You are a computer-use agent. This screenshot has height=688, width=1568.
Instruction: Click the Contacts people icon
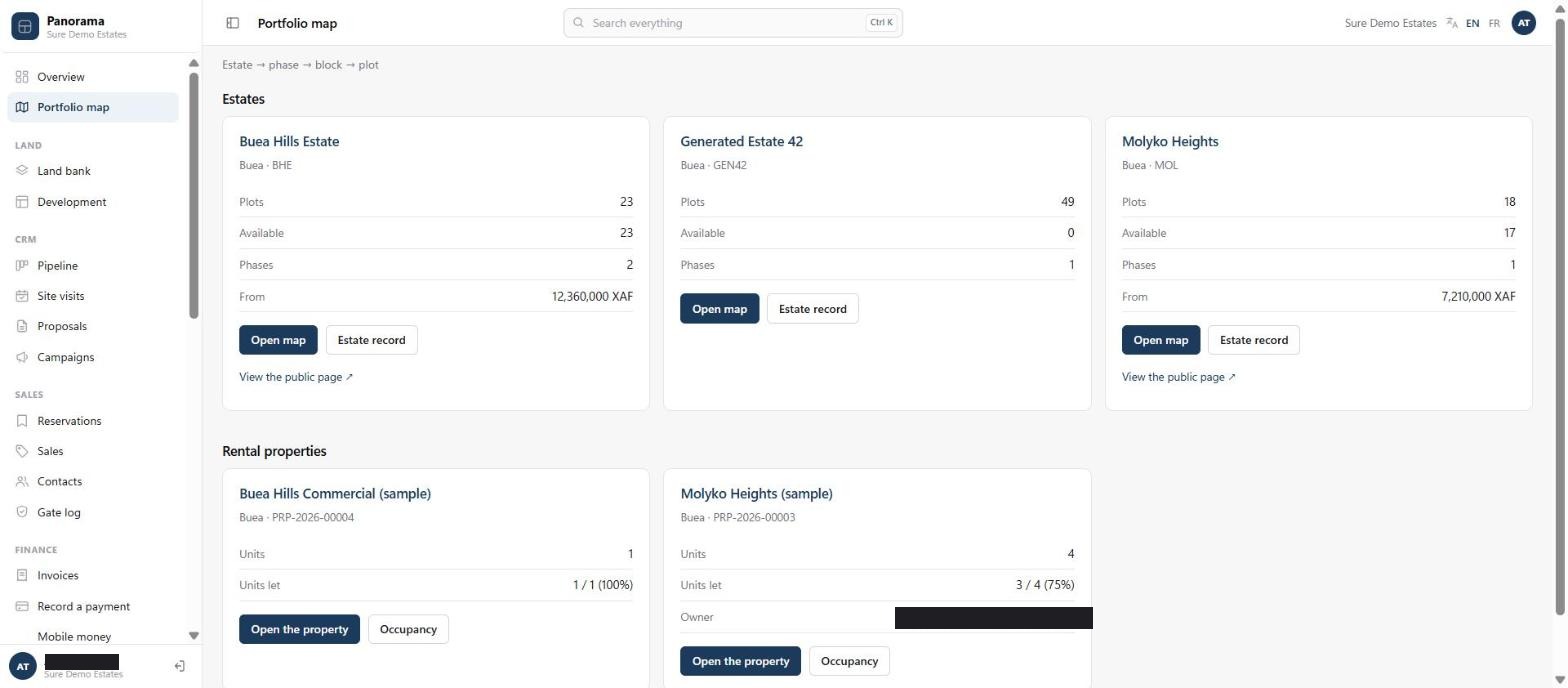(x=22, y=481)
